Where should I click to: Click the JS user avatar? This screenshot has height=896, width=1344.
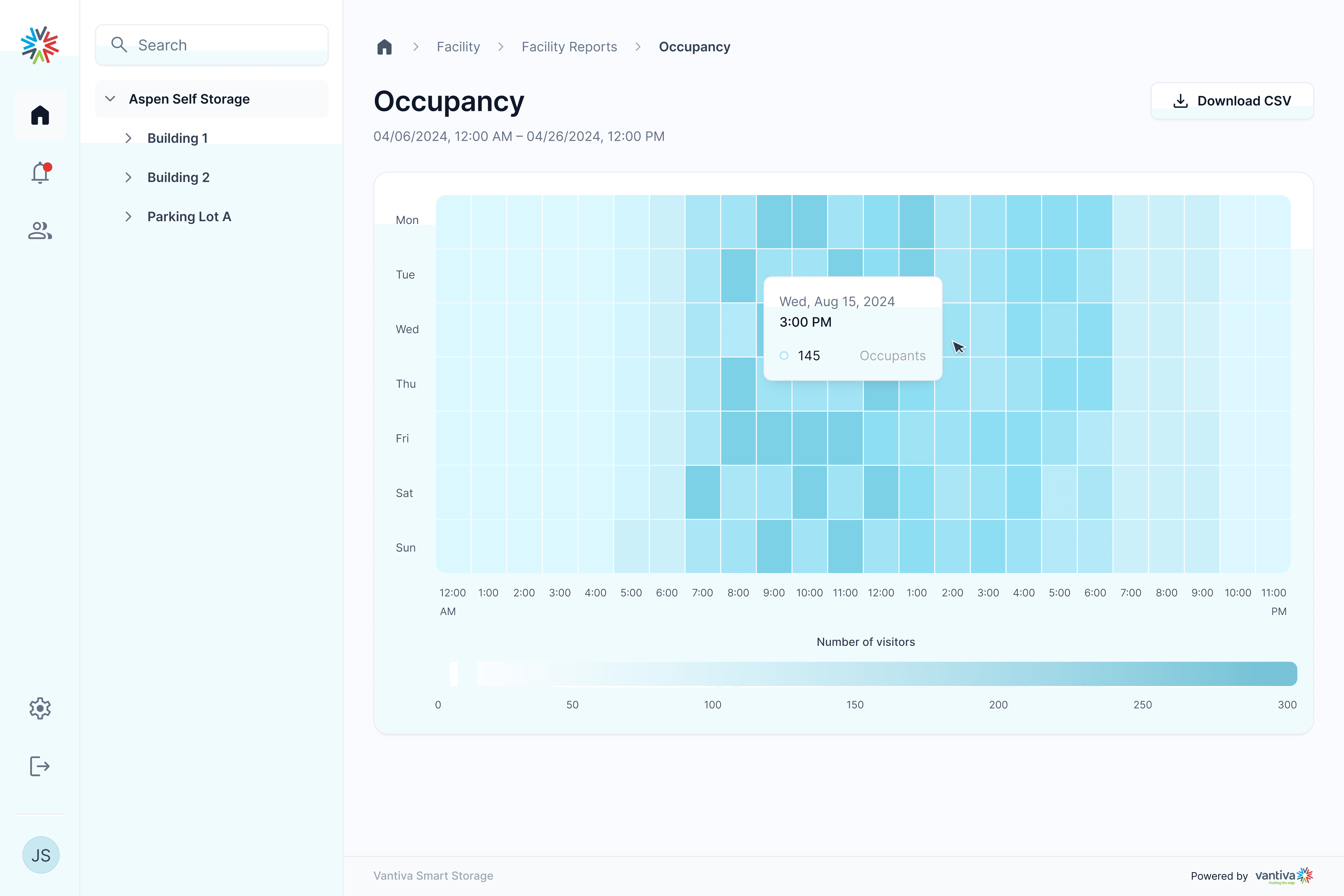point(41,855)
